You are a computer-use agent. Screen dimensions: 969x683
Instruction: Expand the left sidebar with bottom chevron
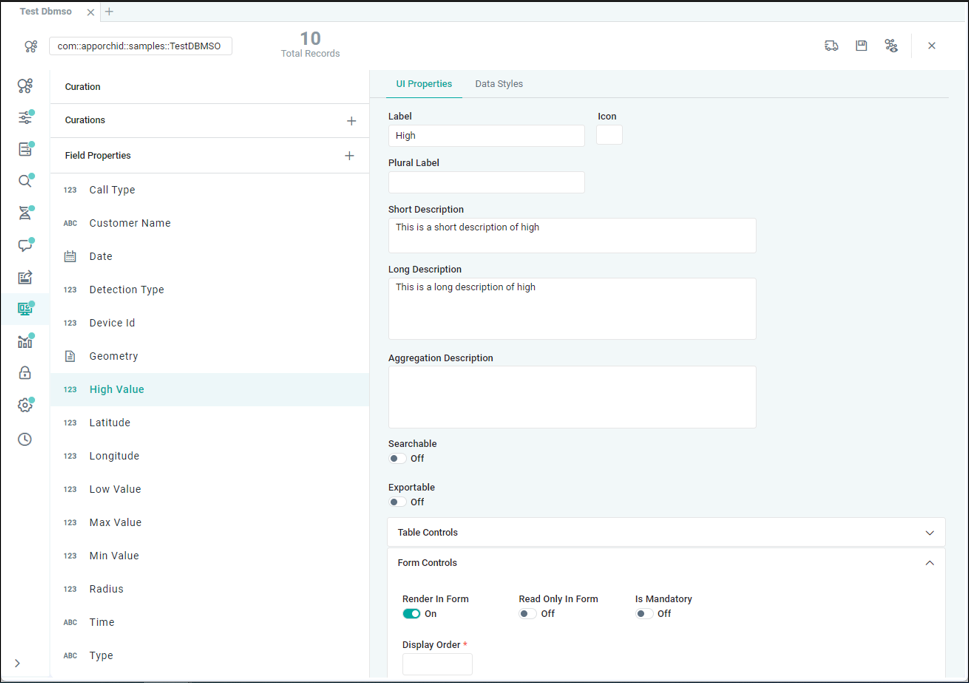pos(17,663)
